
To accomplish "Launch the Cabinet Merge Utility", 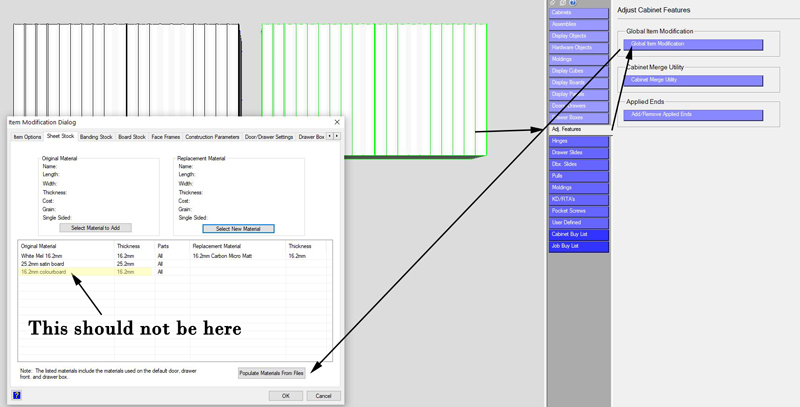I will coord(694,80).
